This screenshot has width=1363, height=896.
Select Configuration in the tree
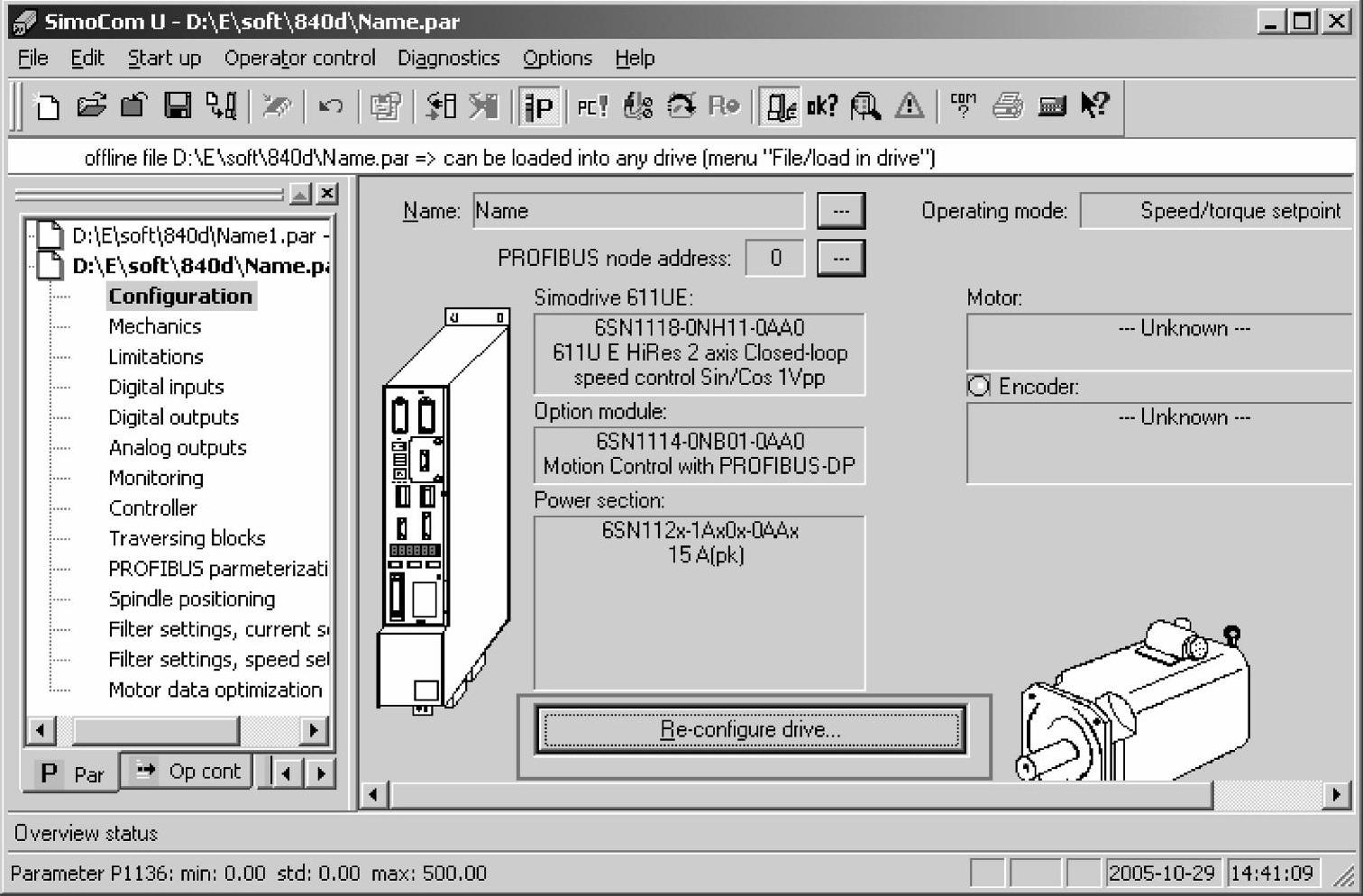pos(180,296)
